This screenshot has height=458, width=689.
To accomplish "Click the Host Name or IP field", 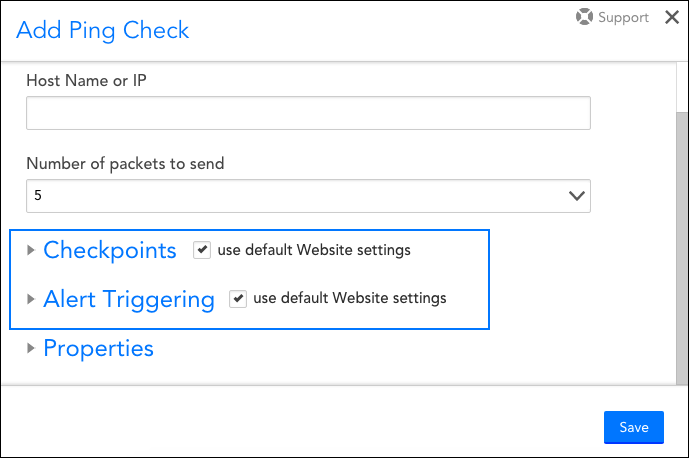I will click(308, 114).
